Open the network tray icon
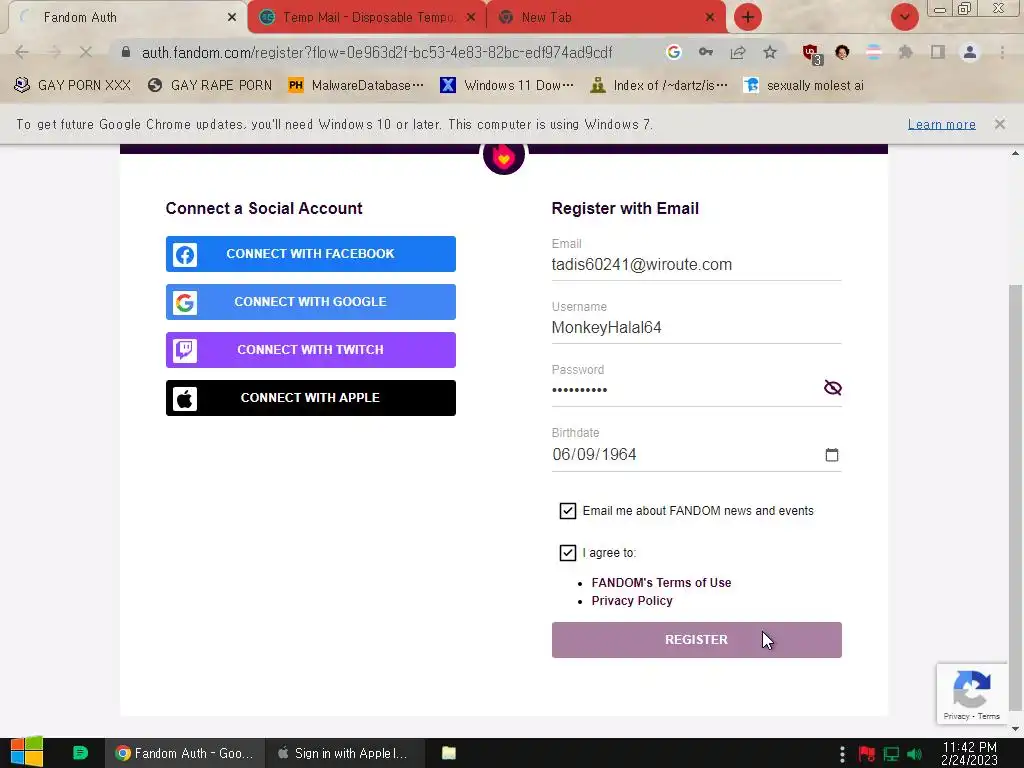 coord(891,754)
